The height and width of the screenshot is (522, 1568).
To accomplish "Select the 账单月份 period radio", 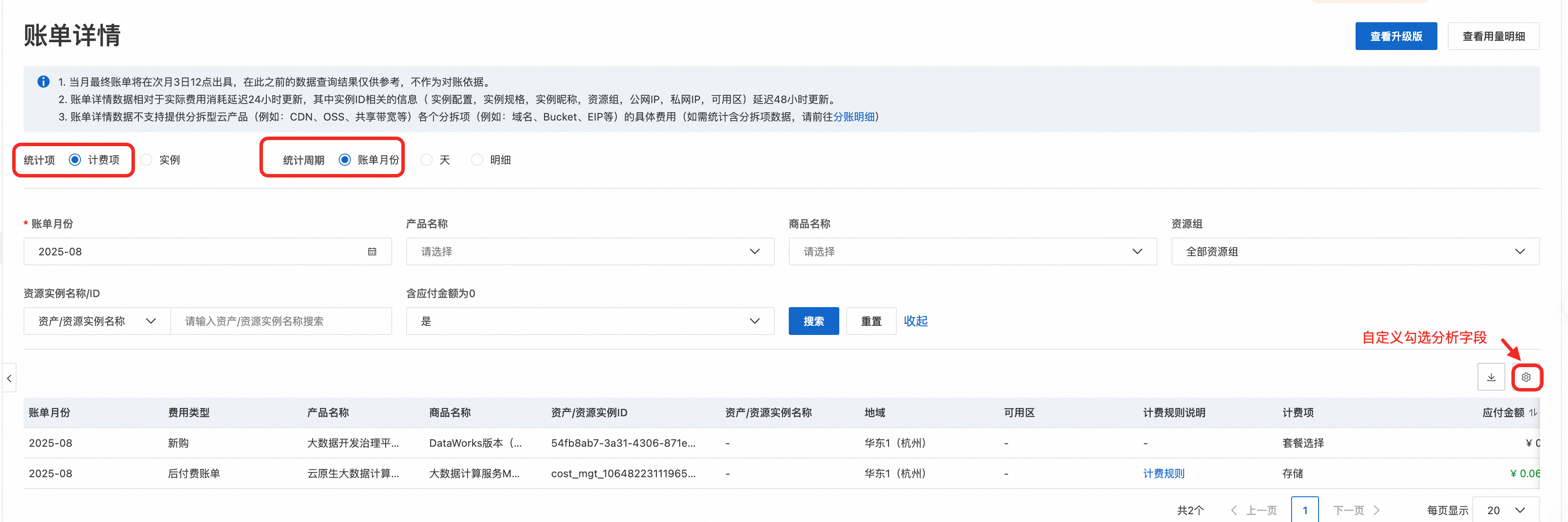I will click(x=345, y=160).
